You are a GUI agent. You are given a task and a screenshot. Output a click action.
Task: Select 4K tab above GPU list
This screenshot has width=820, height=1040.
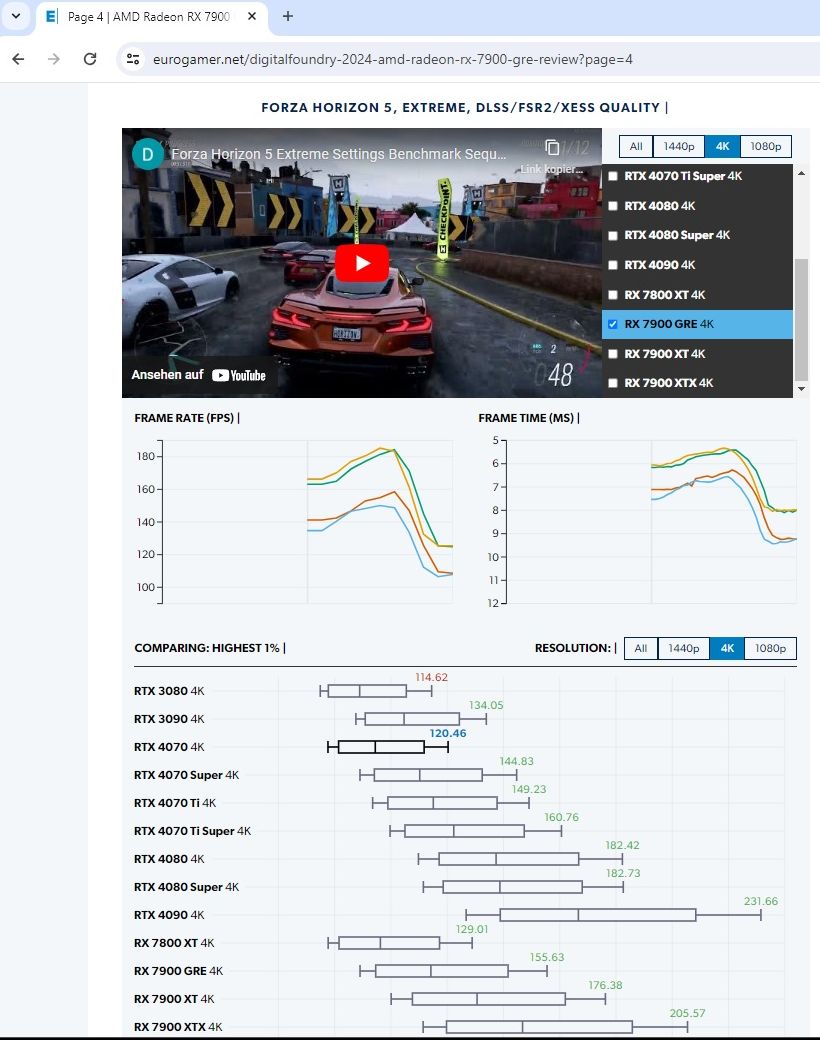(x=722, y=147)
